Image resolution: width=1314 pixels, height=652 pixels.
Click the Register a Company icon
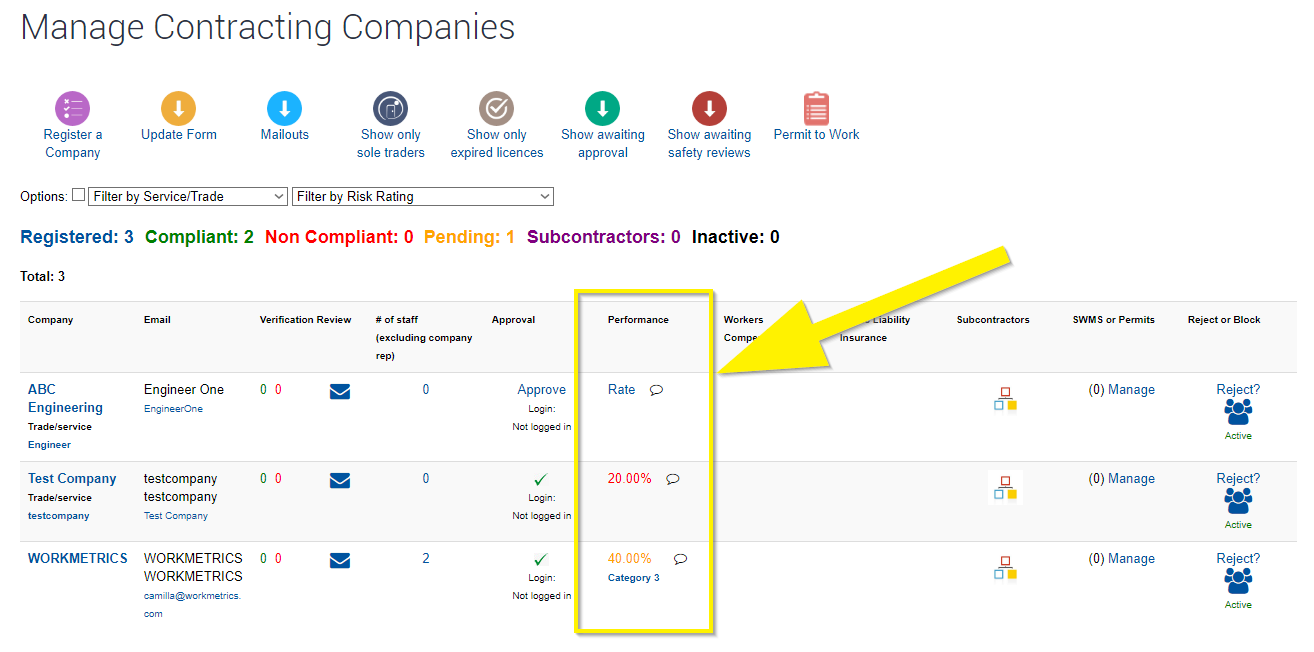72,108
